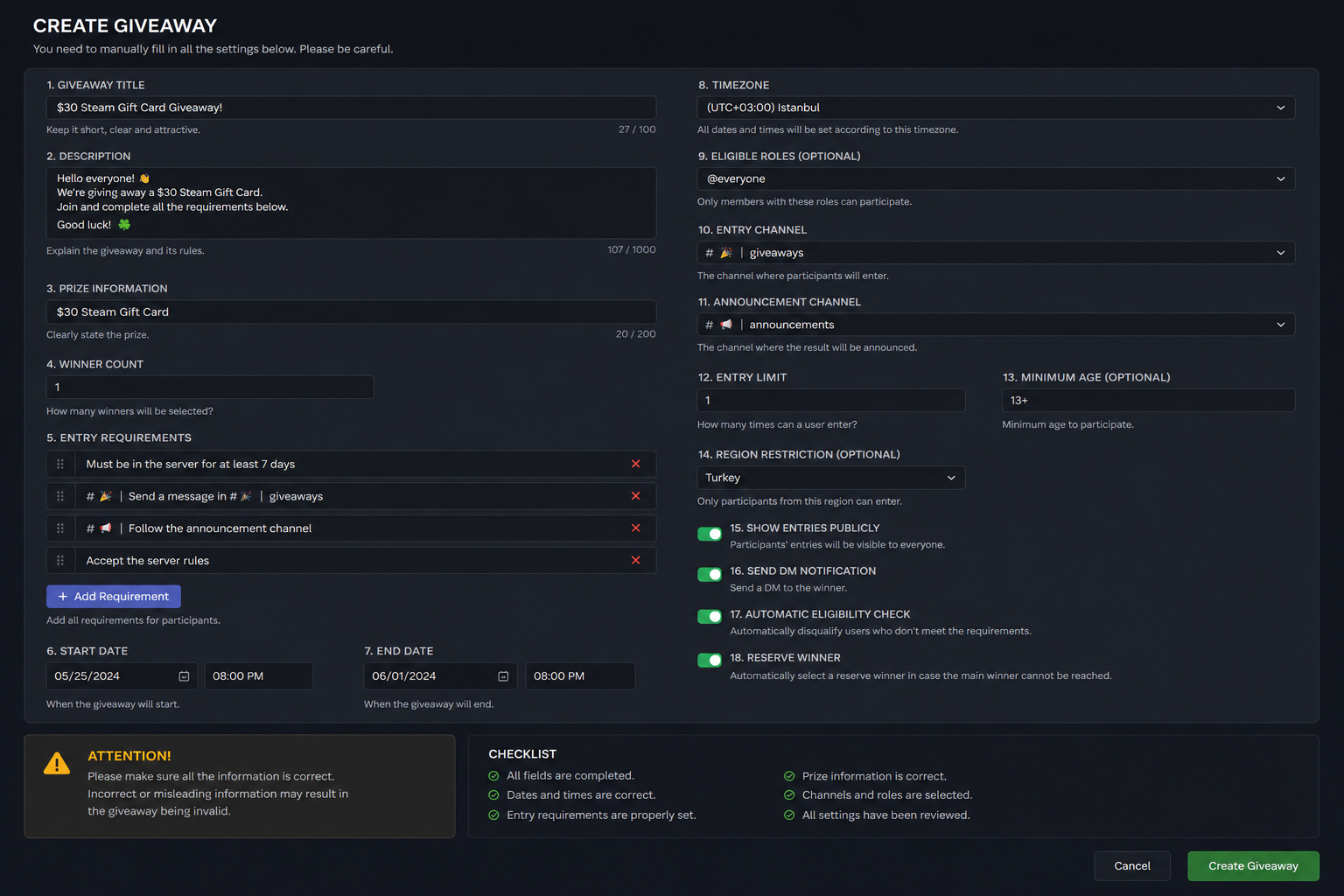Remove the 'Must be in the server' requirement
The width and height of the screenshot is (1344, 896).
636,464
